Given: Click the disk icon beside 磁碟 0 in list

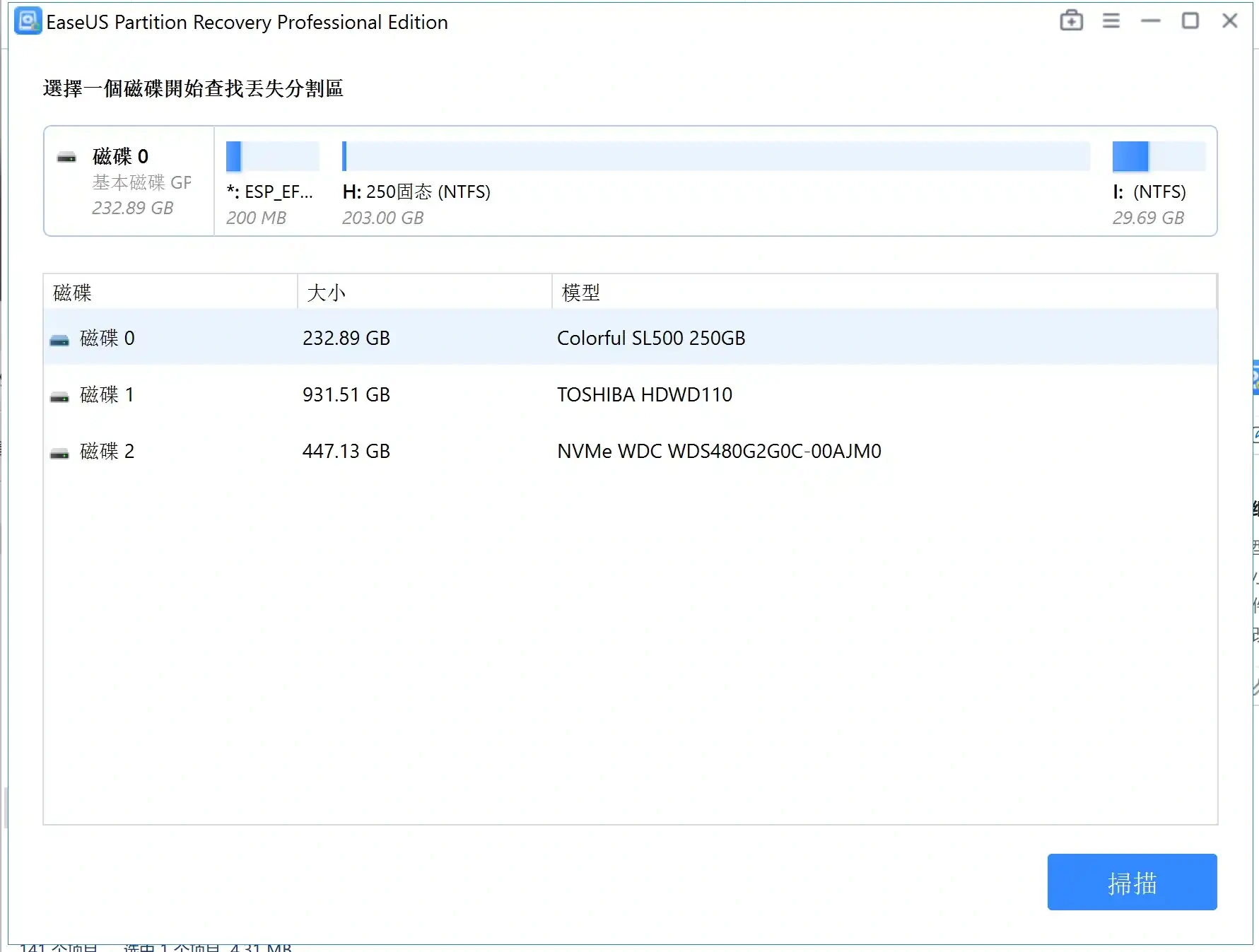Looking at the screenshot, I should tap(59, 341).
